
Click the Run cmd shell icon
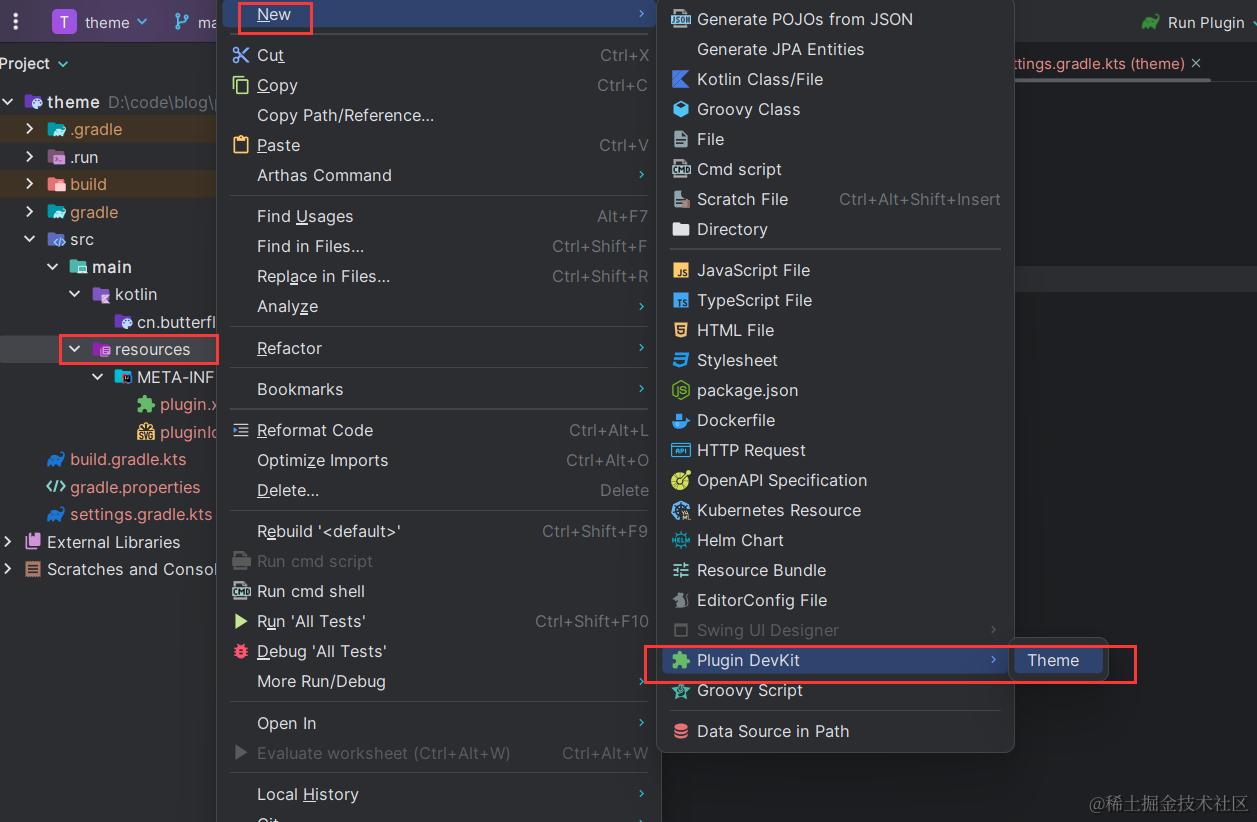pyautogui.click(x=241, y=591)
